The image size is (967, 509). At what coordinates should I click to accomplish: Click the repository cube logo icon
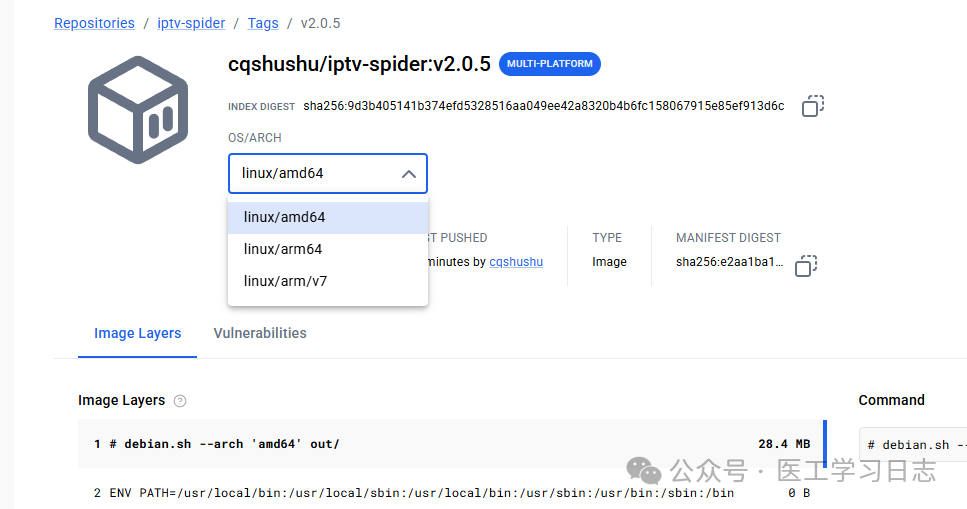pos(138,110)
